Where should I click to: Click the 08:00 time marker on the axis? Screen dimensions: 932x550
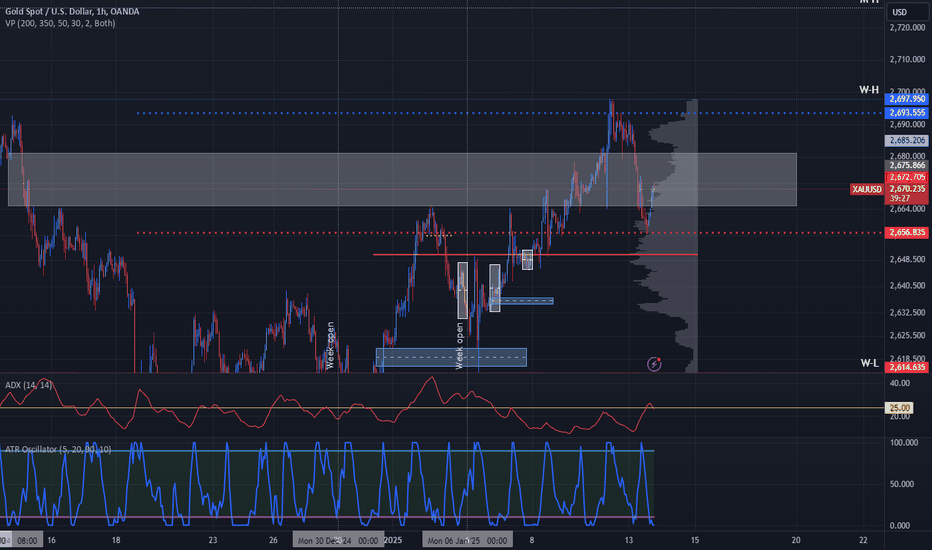[x=27, y=540]
